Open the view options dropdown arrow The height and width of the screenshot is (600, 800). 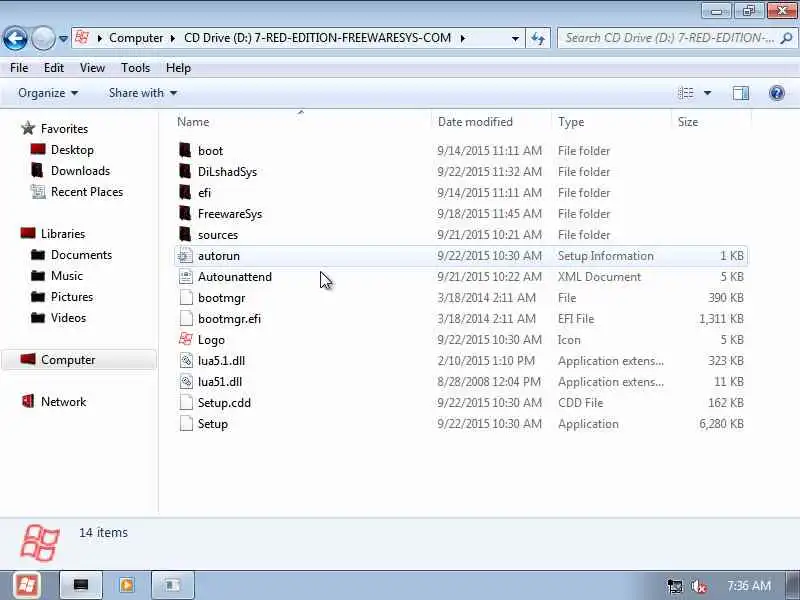point(707,93)
